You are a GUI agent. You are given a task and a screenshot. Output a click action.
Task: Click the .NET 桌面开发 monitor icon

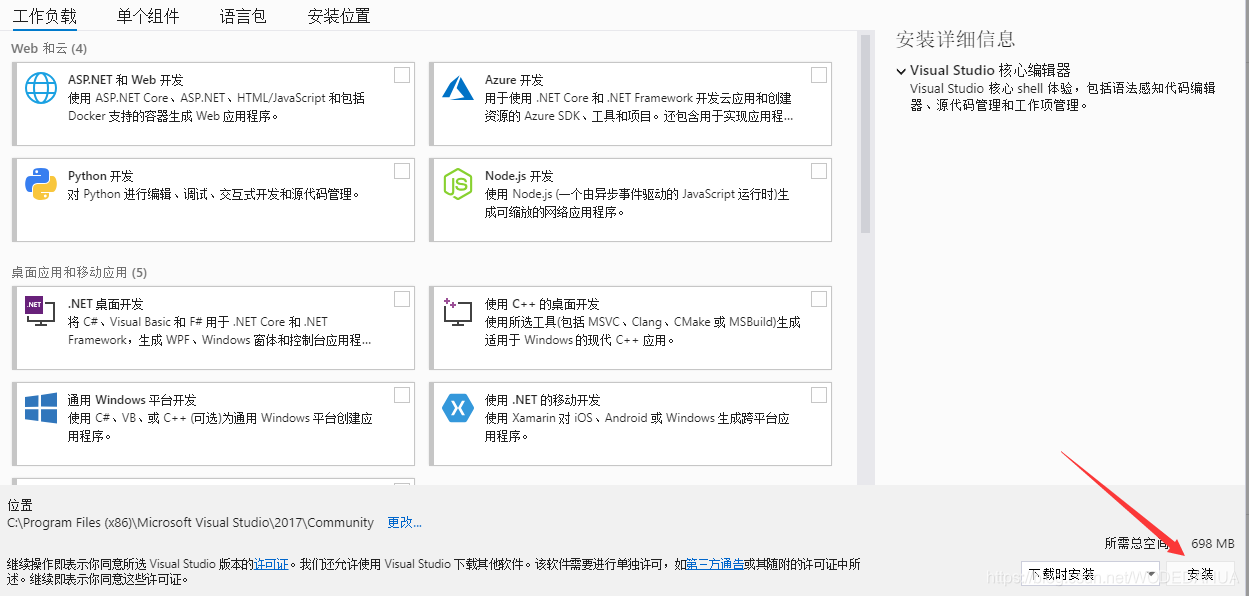tap(40, 312)
